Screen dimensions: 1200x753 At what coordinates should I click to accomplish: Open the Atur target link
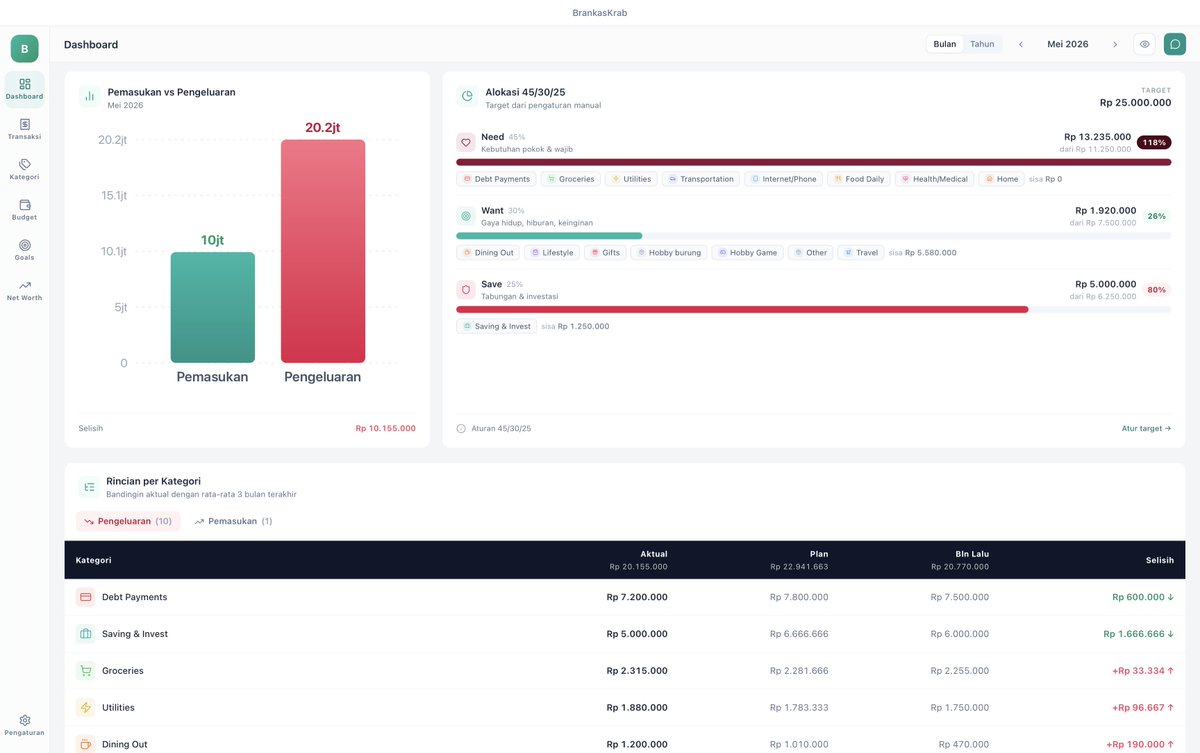tap(1146, 428)
